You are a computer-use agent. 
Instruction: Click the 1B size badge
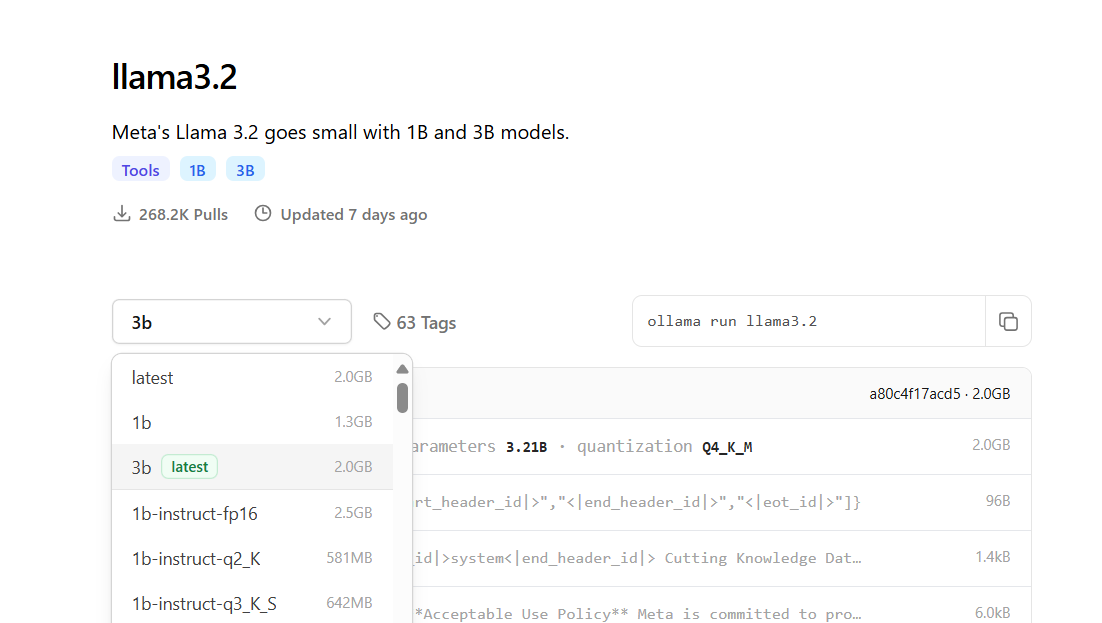pos(198,170)
